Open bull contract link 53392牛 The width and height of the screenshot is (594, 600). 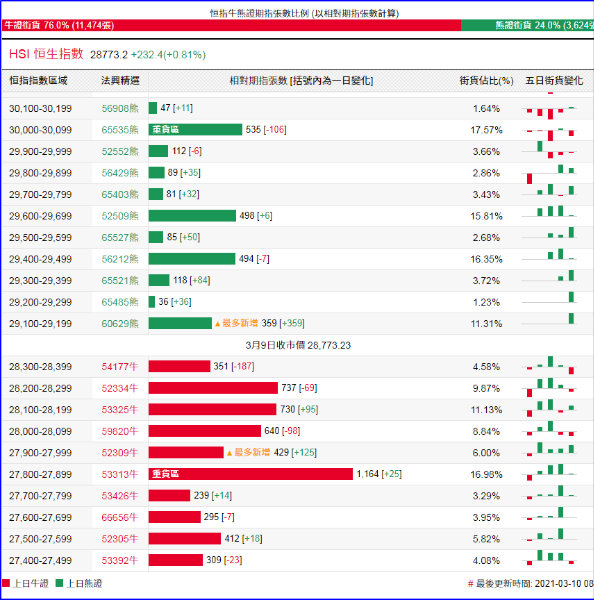click(119, 561)
